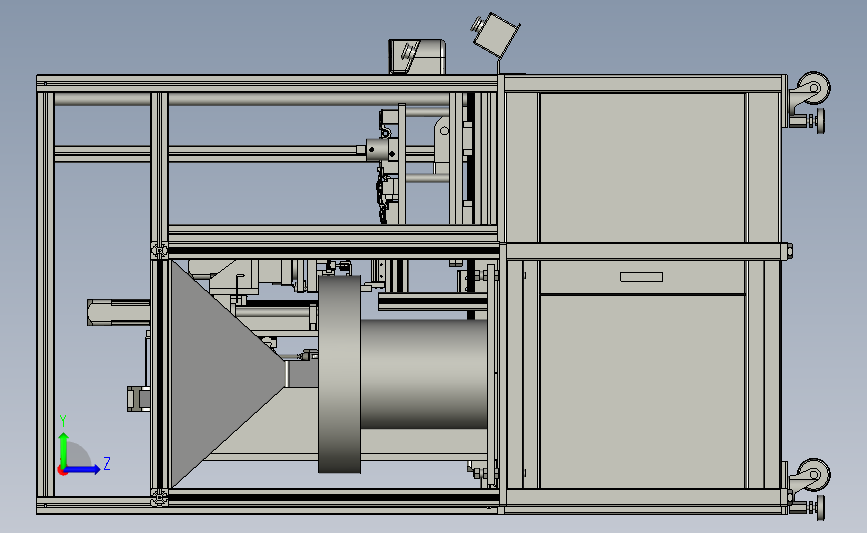
Task: Select the lower cabinet door panel
Action: [x=643, y=391]
